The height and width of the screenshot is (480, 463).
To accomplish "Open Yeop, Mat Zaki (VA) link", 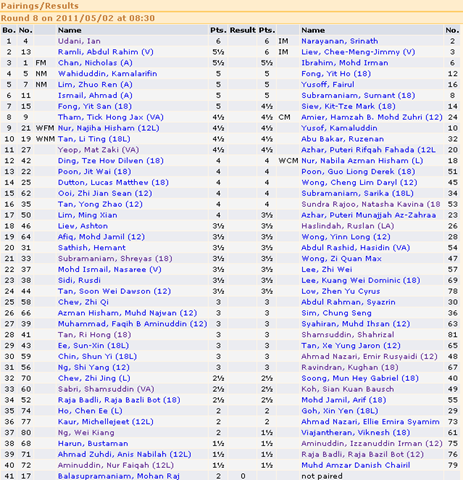I will (98, 150).
